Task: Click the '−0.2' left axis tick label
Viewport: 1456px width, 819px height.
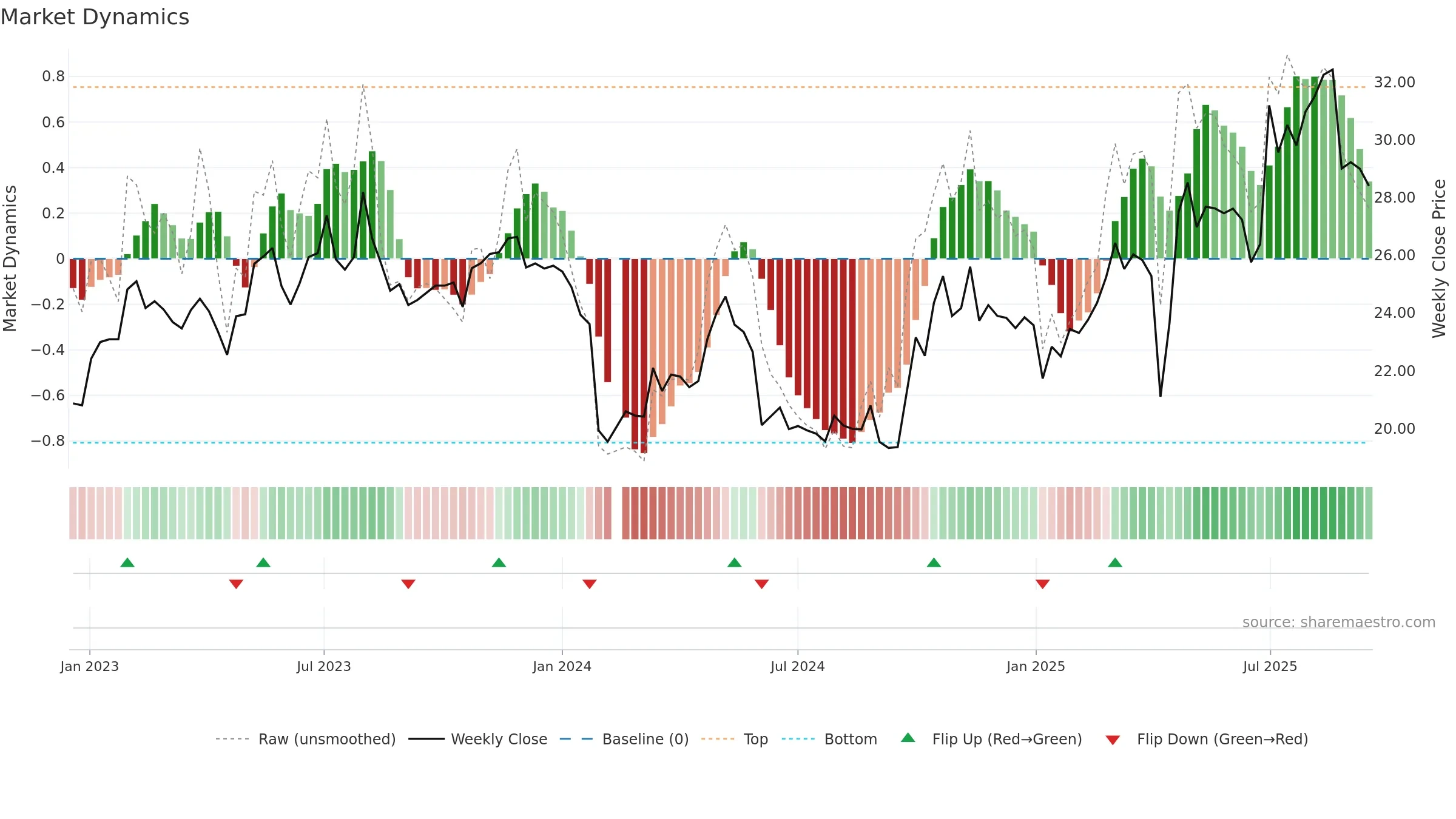Action: (48, 305)
